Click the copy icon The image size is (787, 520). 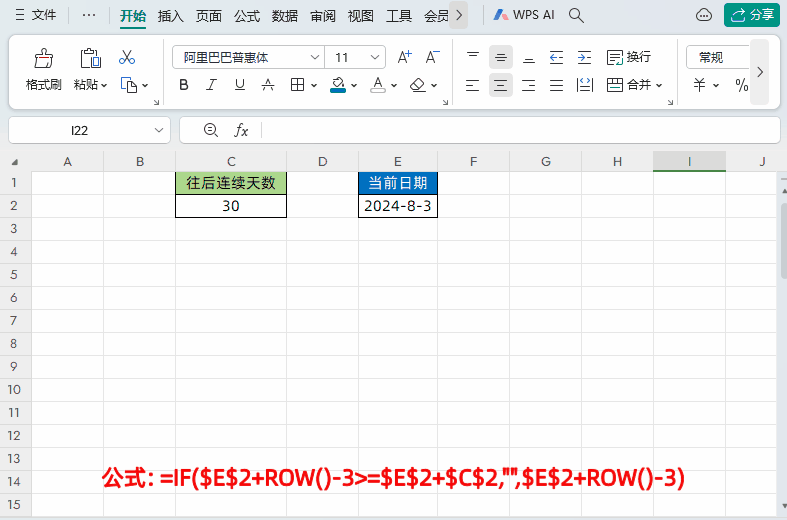pyautogui.click(x=129, y=85)
